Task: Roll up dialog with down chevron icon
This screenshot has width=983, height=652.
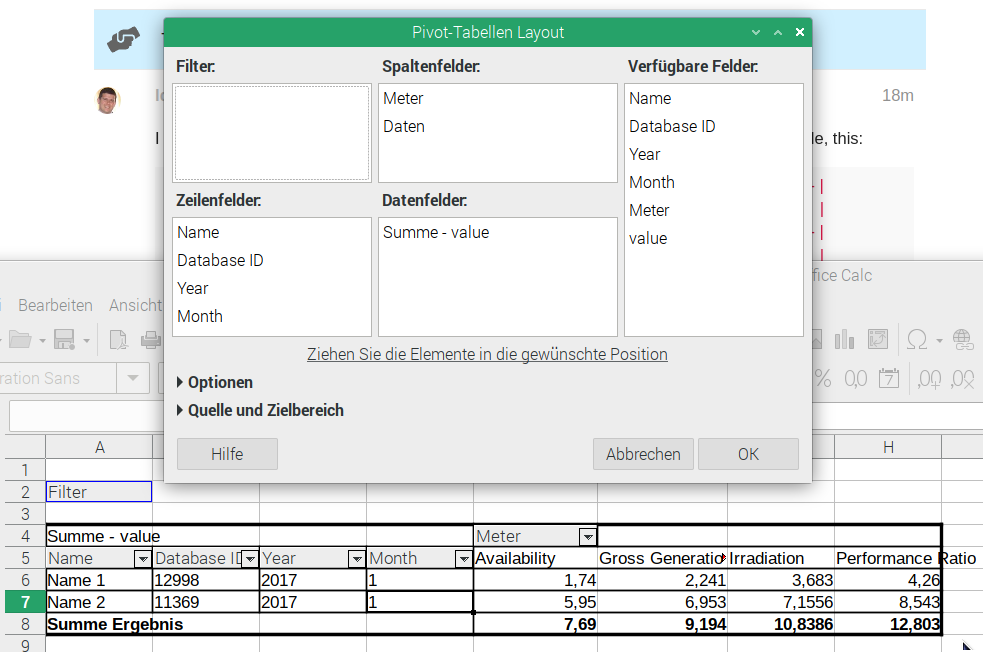Action: click(x=756, y=32)
